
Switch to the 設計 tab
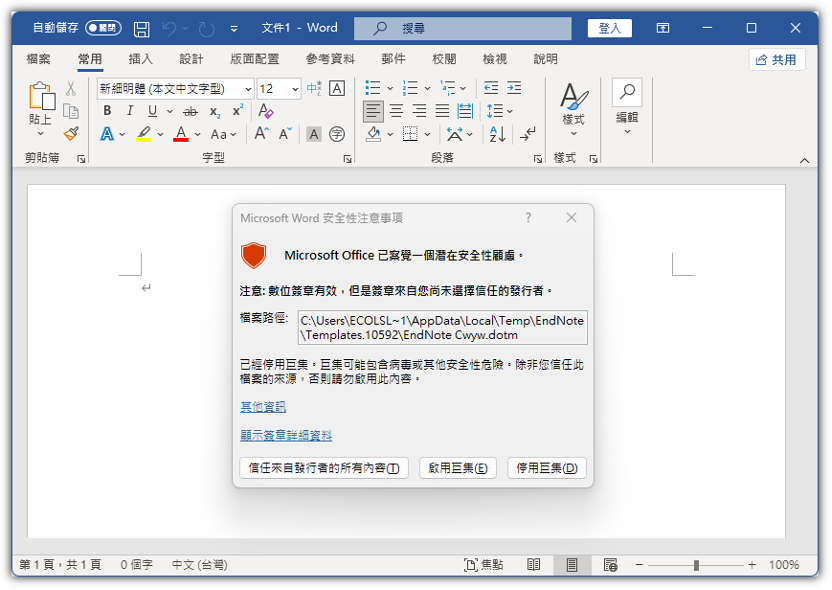pos(191,59)
